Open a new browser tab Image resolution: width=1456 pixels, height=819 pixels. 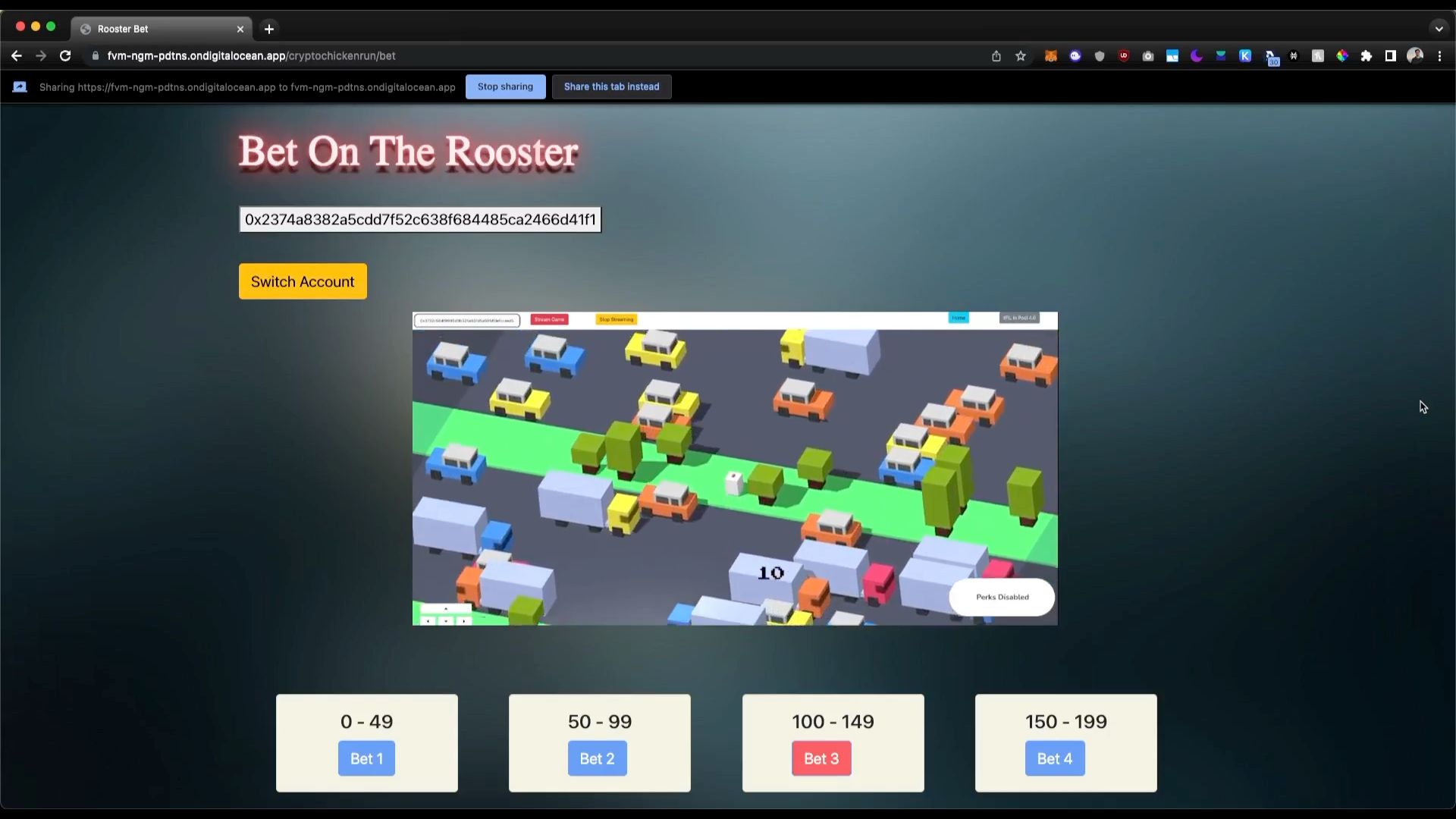coord(269,29)
